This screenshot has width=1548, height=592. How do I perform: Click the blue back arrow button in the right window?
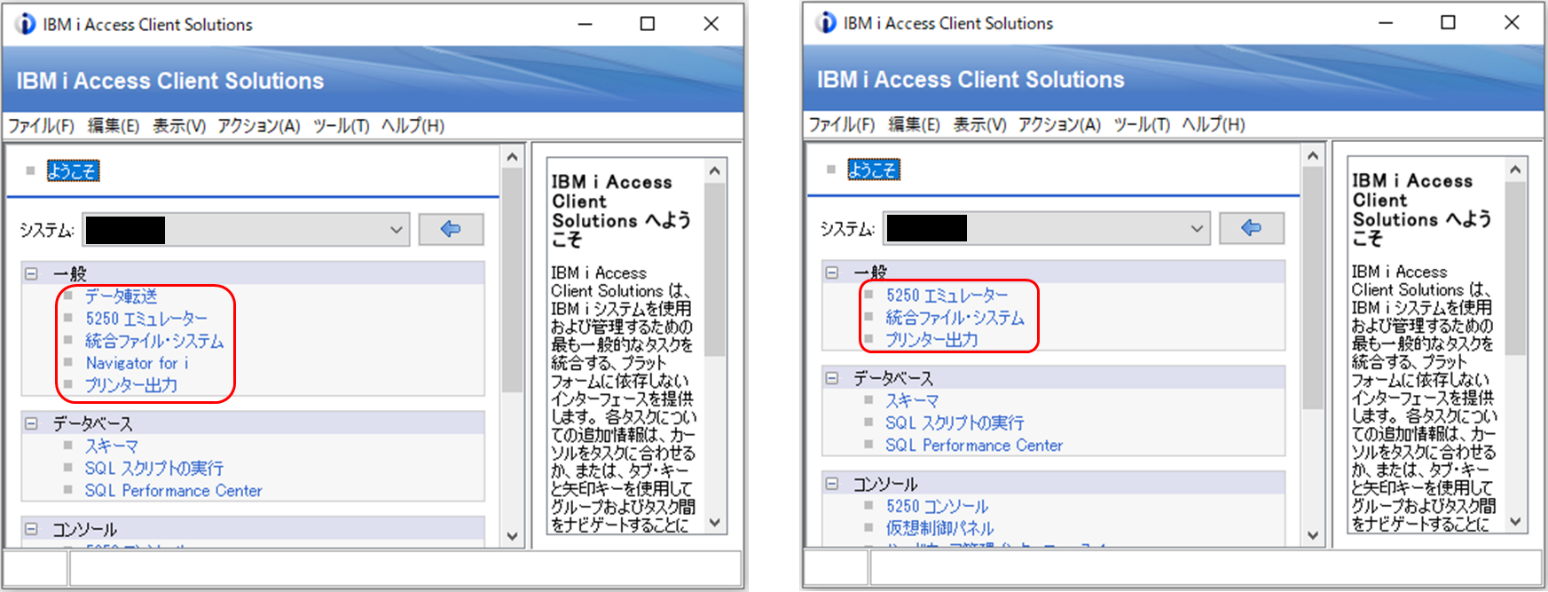pyautogui.click(x=1251, y=229)
